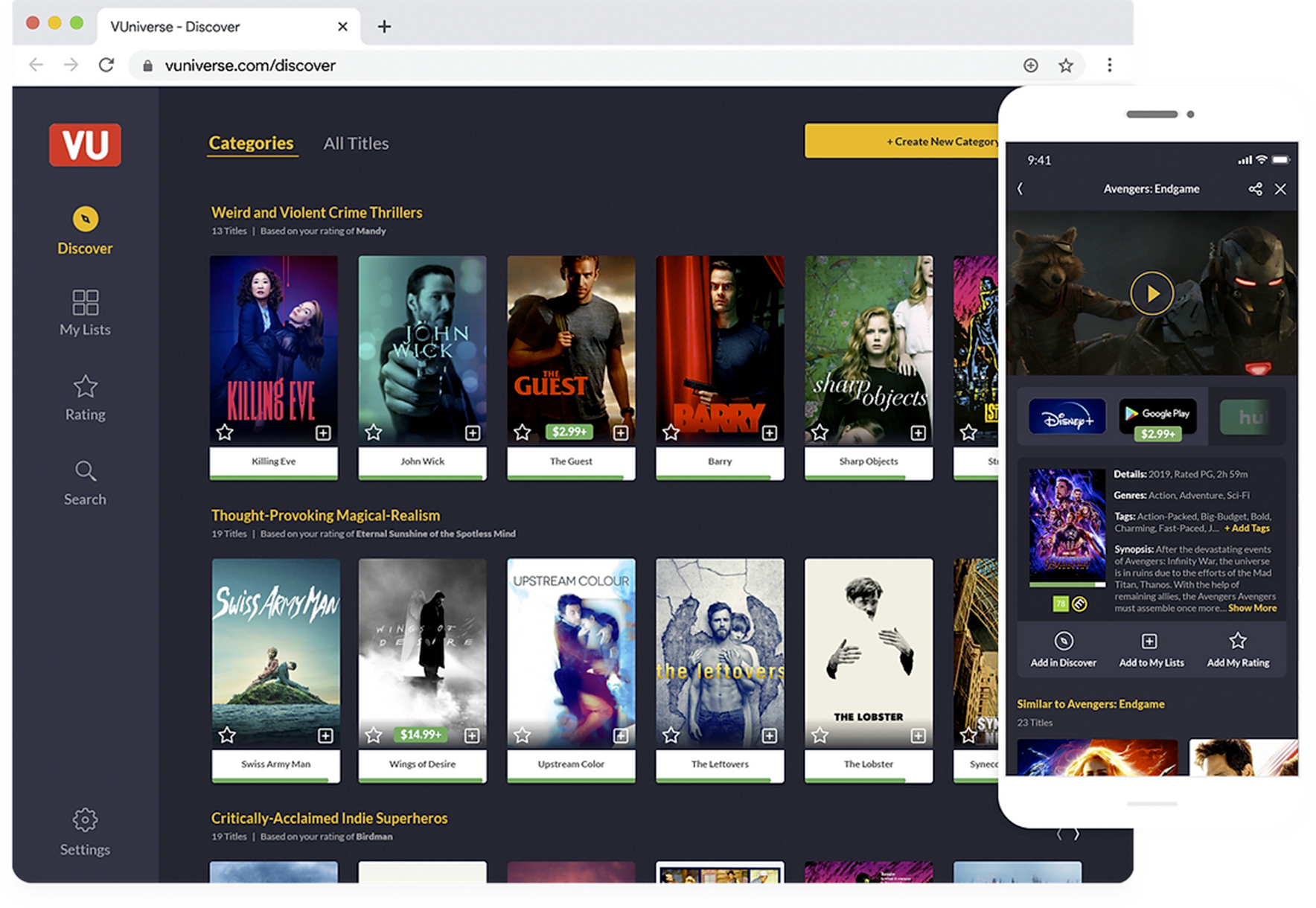Toggle star on Swiss Army Man poster
The height and width of the screenshot is (908, 1316).
pos(227,735)
